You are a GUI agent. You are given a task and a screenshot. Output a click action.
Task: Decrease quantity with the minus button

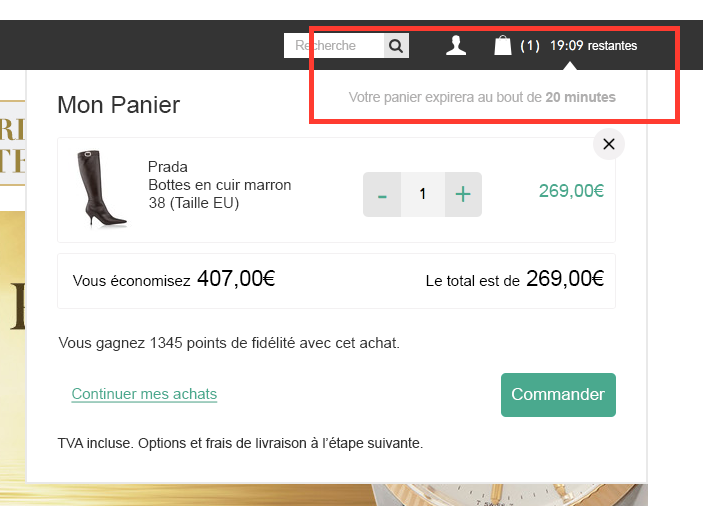pyautogui.click(x=382, y=195)
